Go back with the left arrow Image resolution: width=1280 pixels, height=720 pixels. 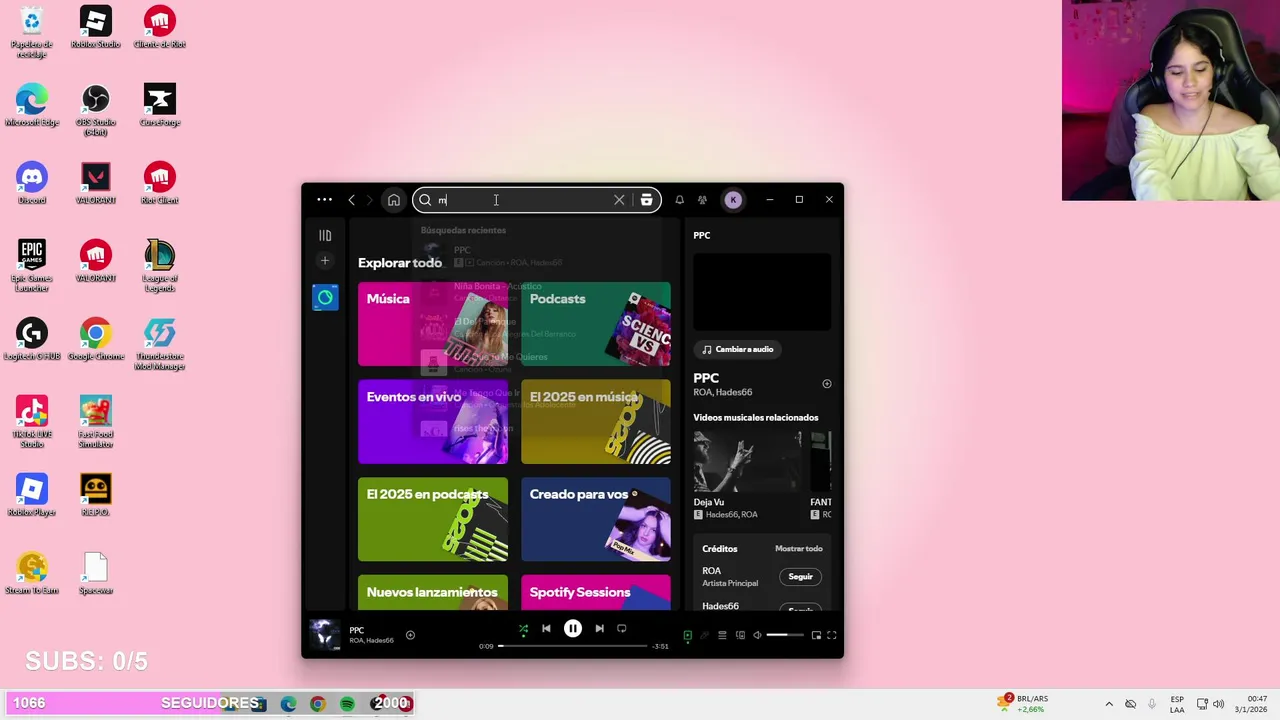click(351, 200)
